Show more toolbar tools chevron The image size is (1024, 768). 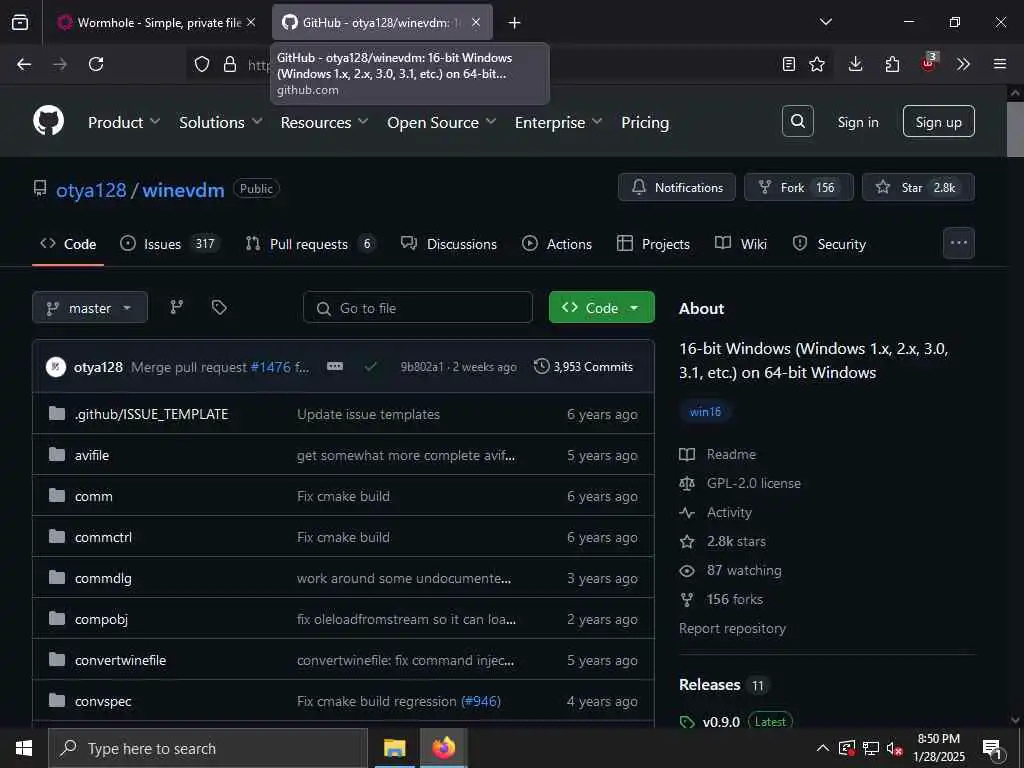[963, 64]
